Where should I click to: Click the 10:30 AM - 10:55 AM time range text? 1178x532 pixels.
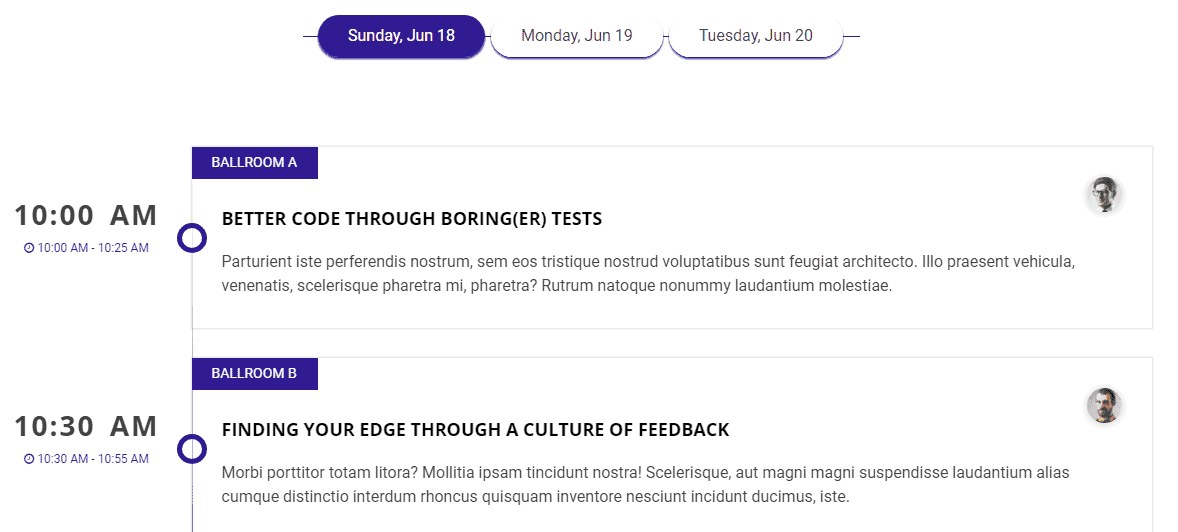coord(93,459)
